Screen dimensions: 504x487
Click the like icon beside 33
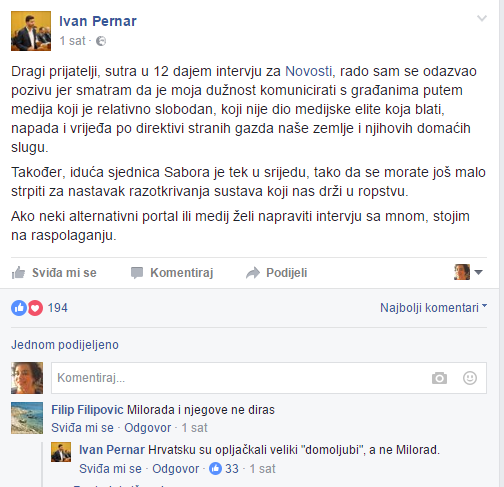215,469
